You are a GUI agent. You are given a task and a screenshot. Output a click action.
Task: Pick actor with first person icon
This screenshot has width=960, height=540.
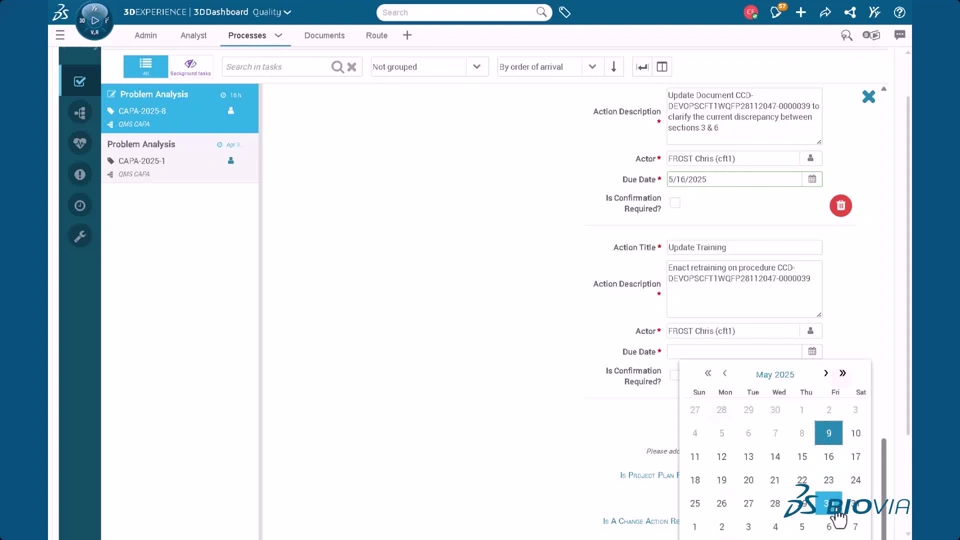coord(811,158)
